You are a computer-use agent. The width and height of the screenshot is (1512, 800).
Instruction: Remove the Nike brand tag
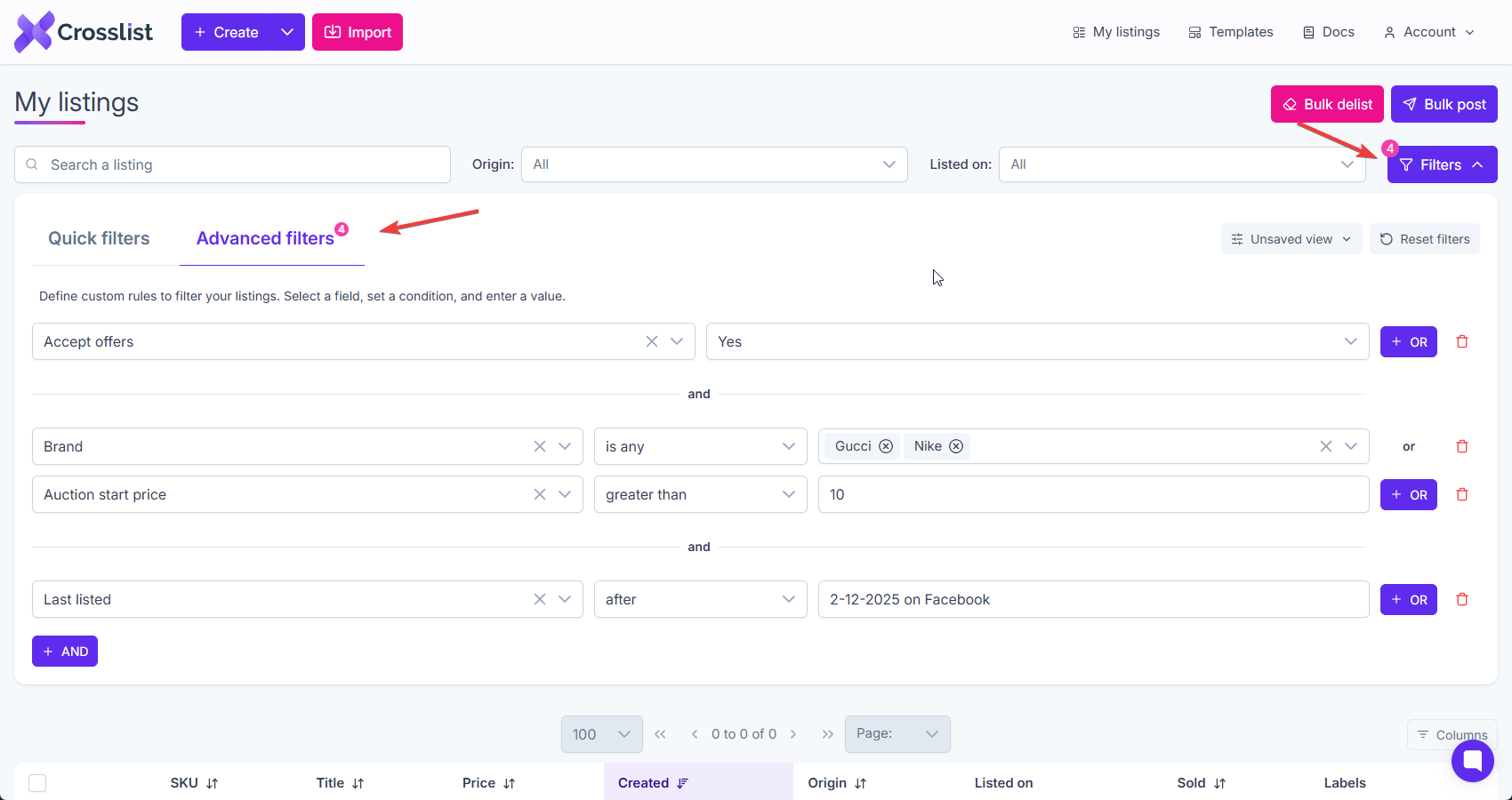(x=956, y=446)
